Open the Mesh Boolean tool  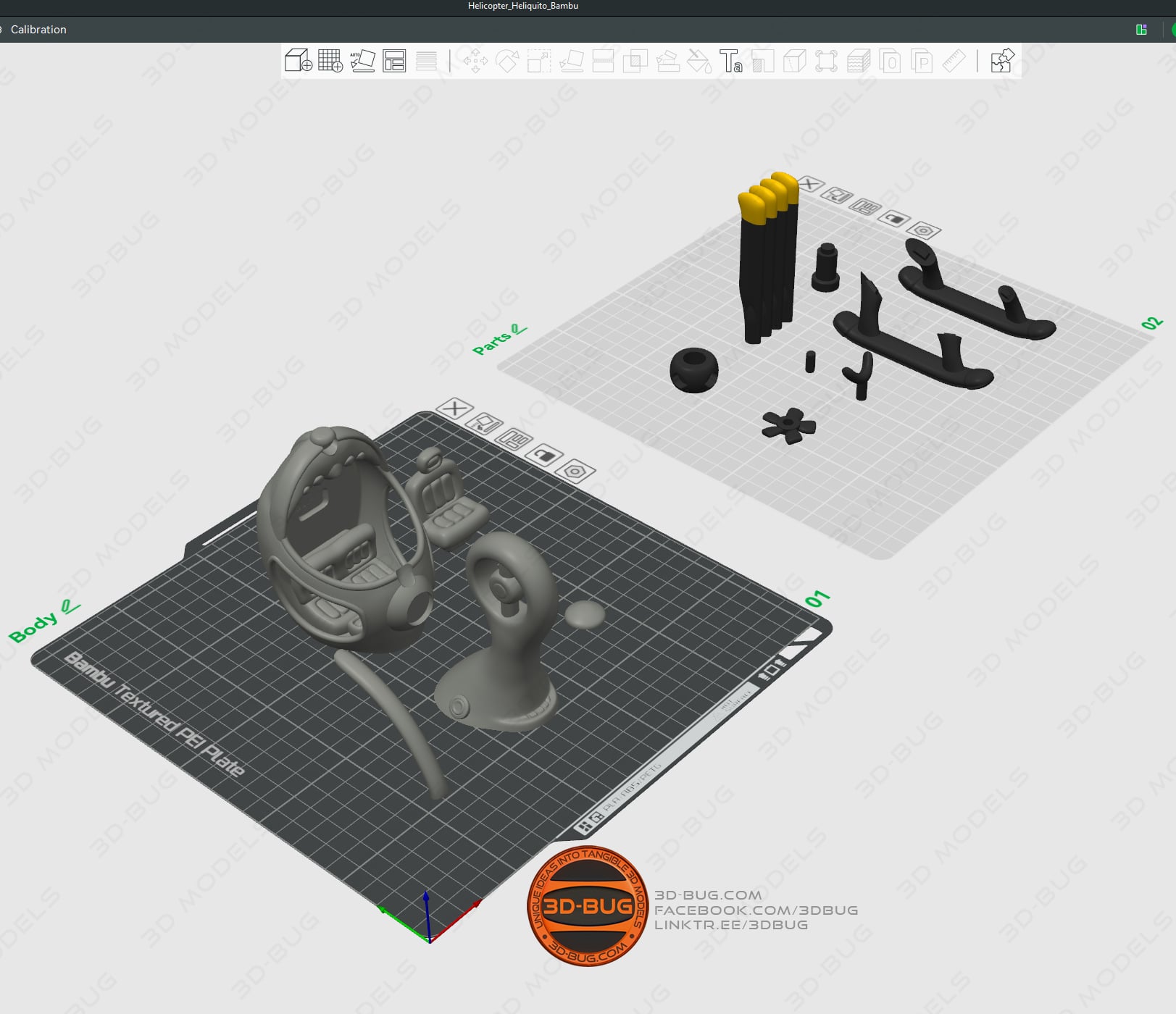(x=635, y=61)
